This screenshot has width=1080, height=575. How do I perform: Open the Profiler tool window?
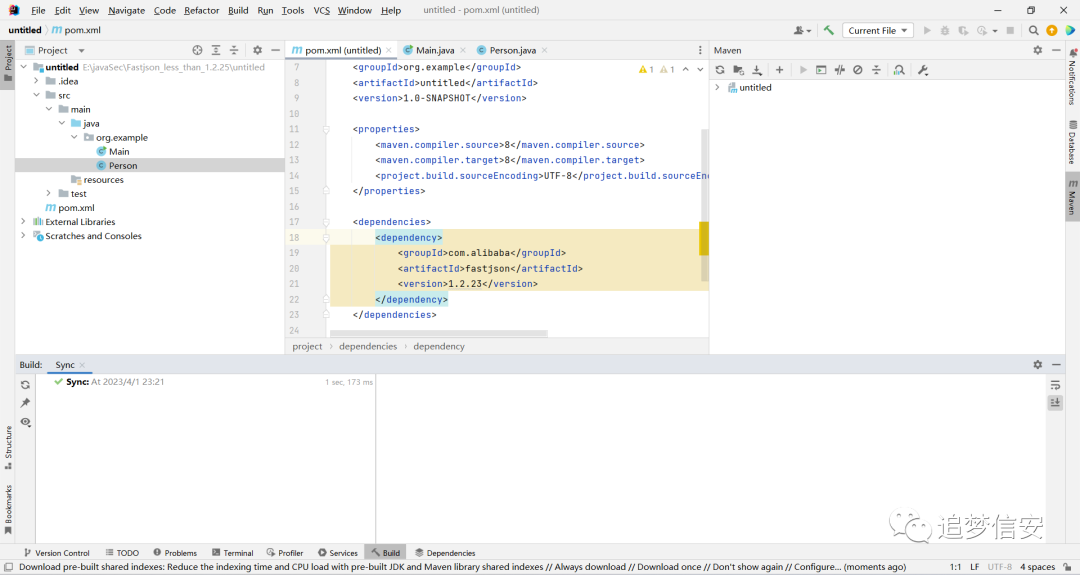(x=284, y=553)
